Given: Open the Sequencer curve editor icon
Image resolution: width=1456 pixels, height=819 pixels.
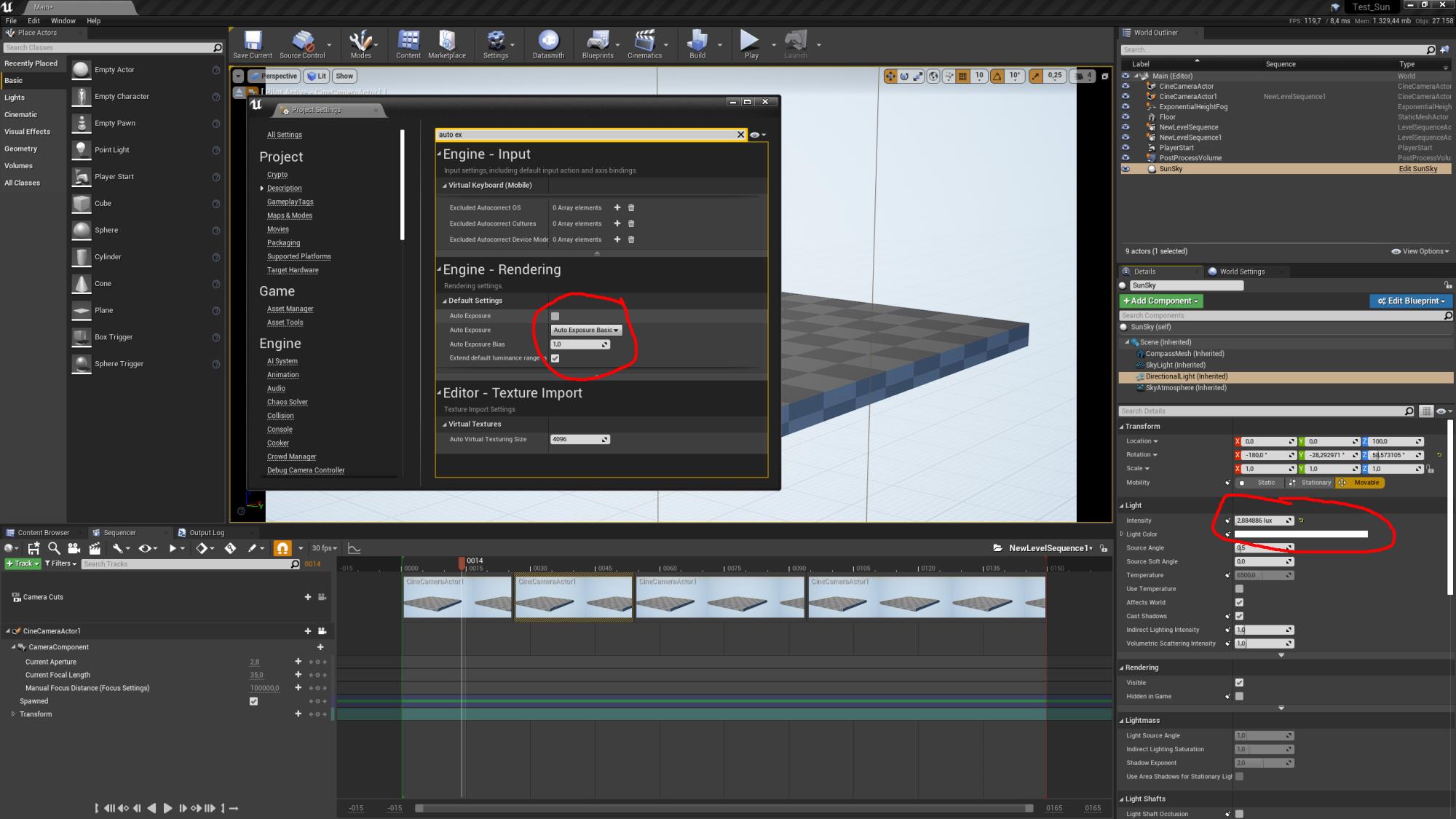Looking at the screenshot, I should point(355,548).
